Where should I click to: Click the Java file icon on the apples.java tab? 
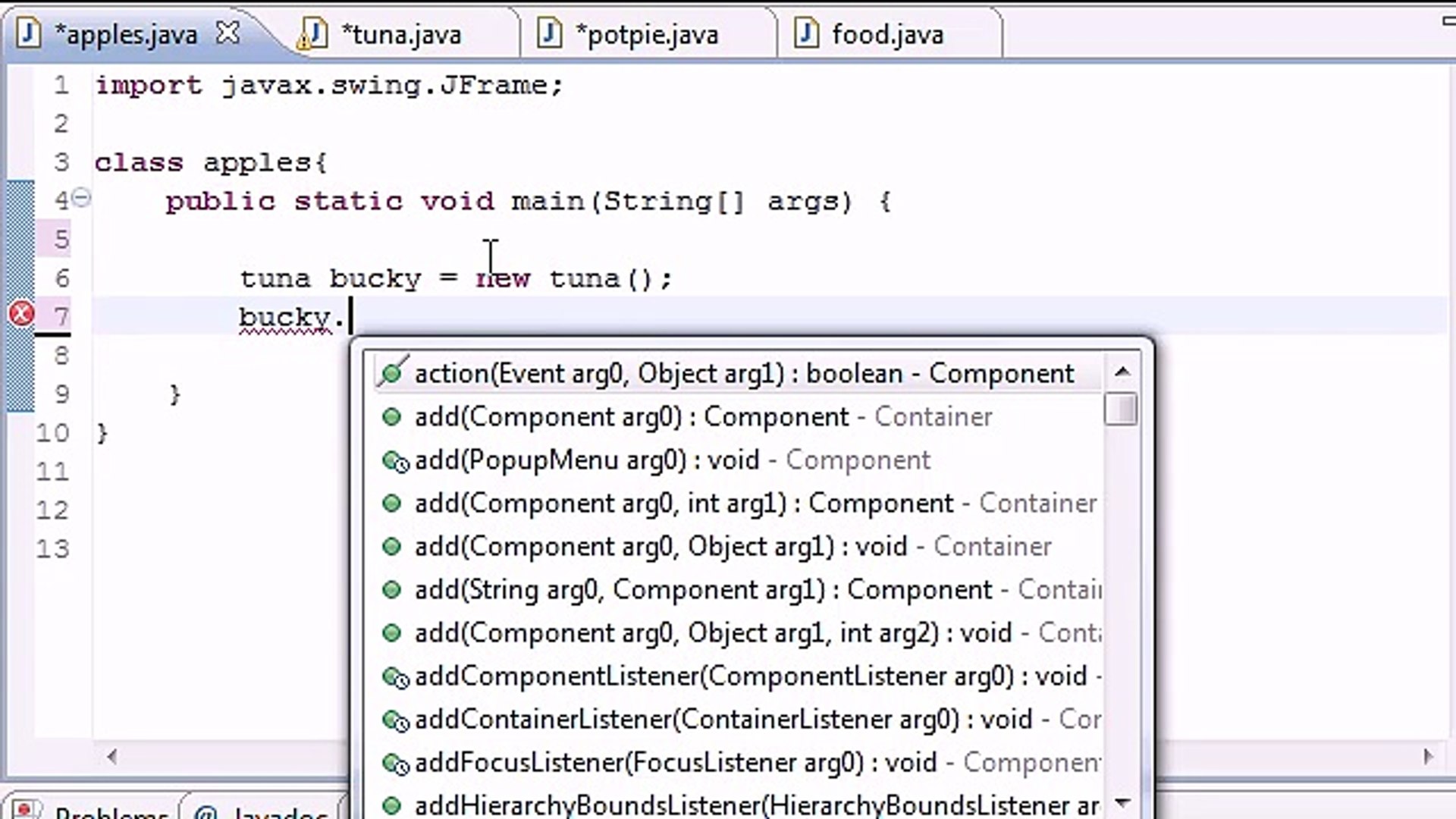(x=27, y=33)
